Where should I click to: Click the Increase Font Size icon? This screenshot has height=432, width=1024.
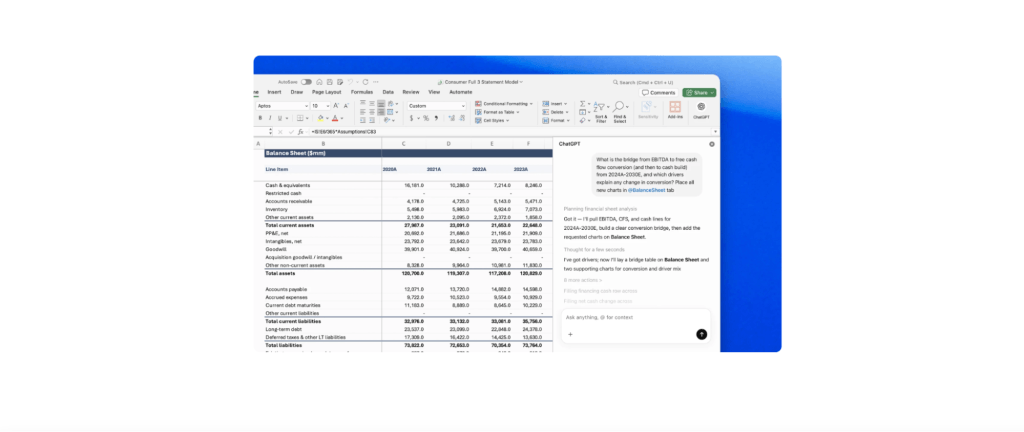click(x=336, y=106)
